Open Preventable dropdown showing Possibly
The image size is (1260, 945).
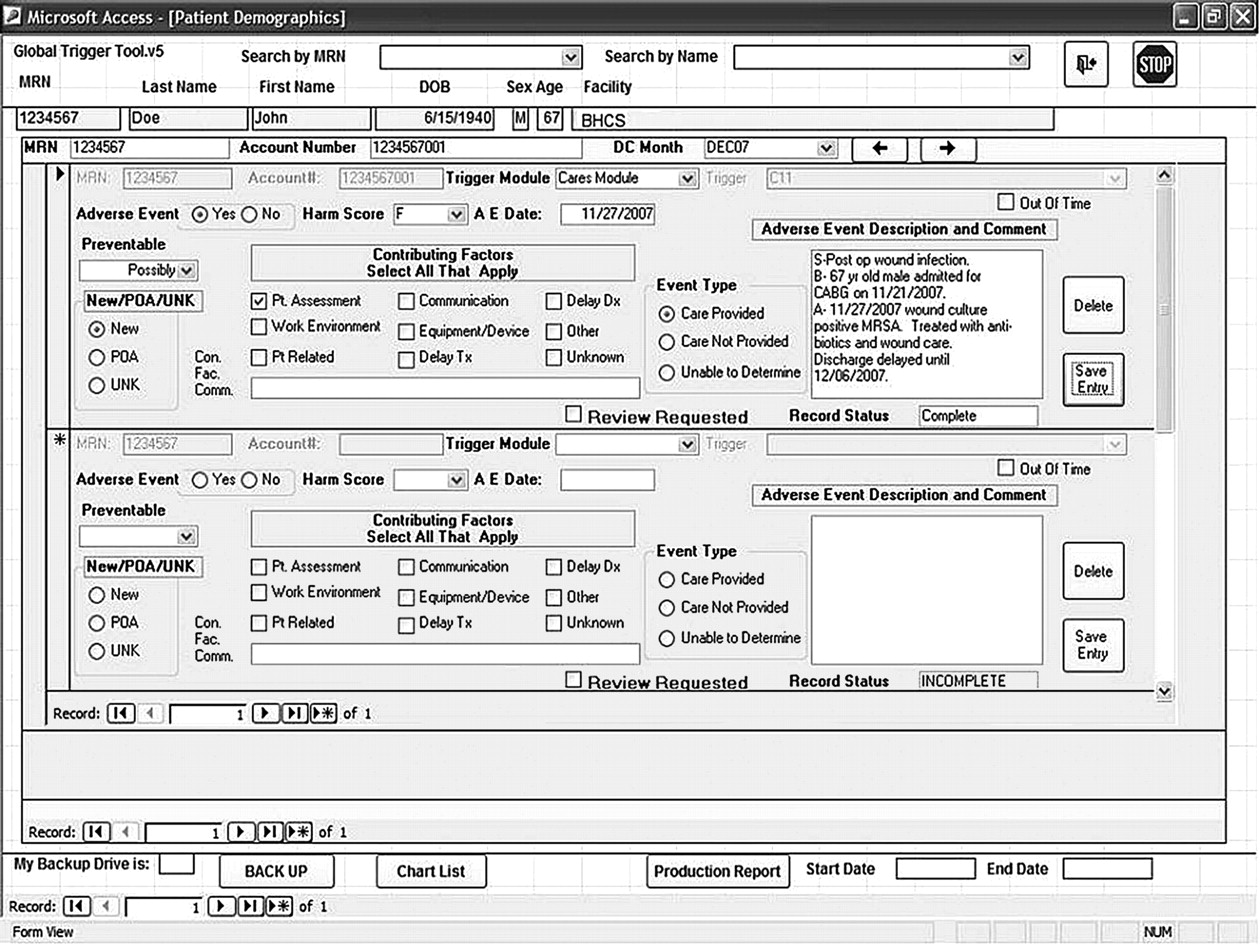(188, 270)
